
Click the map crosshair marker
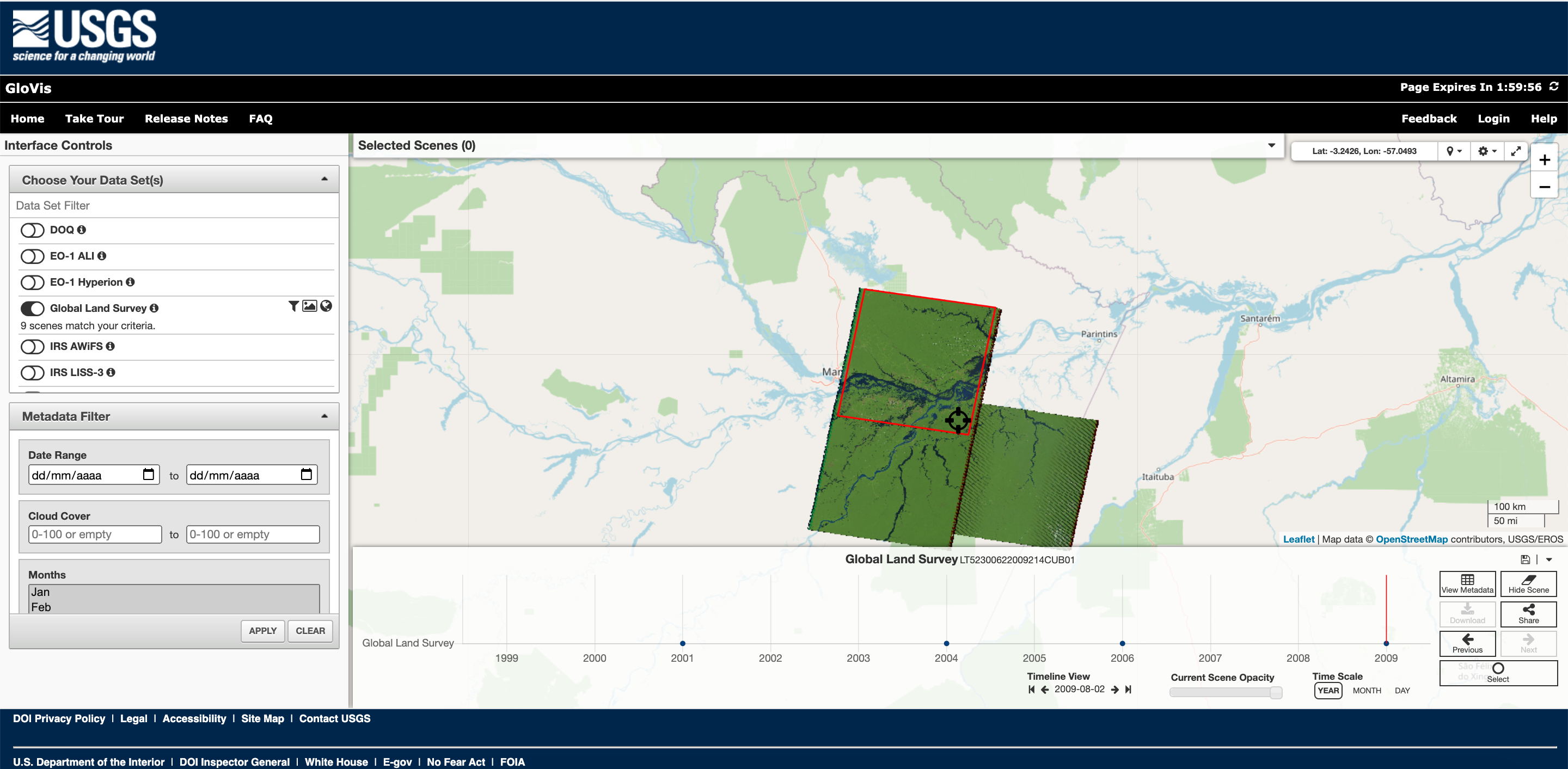click(x=958, y=420)
